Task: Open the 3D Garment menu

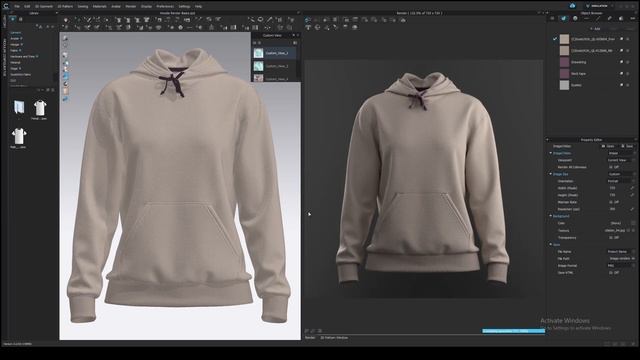Action: [44, 6]
